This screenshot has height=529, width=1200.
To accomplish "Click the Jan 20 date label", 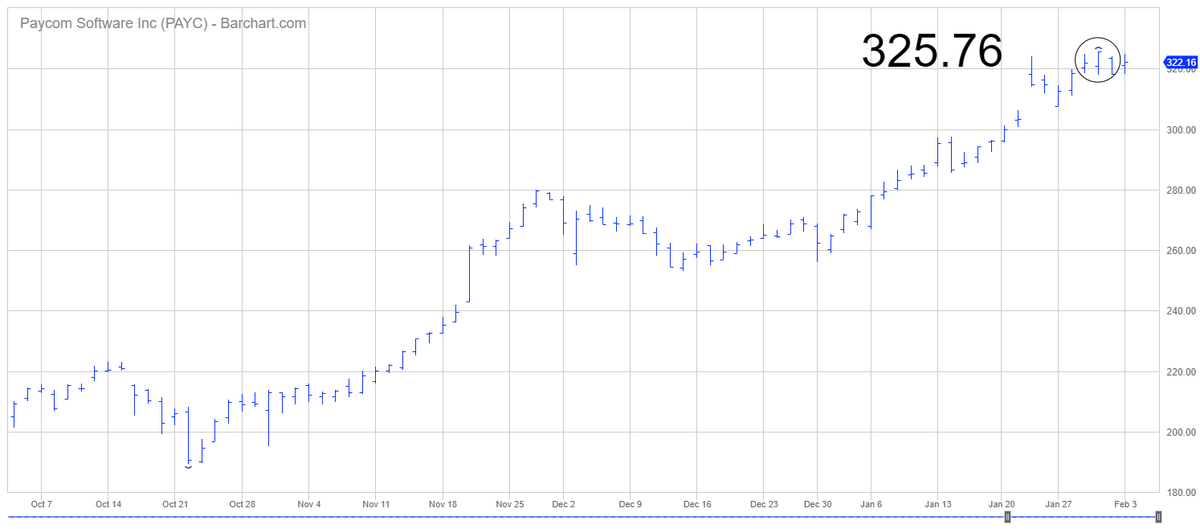I will [1004, 505].
